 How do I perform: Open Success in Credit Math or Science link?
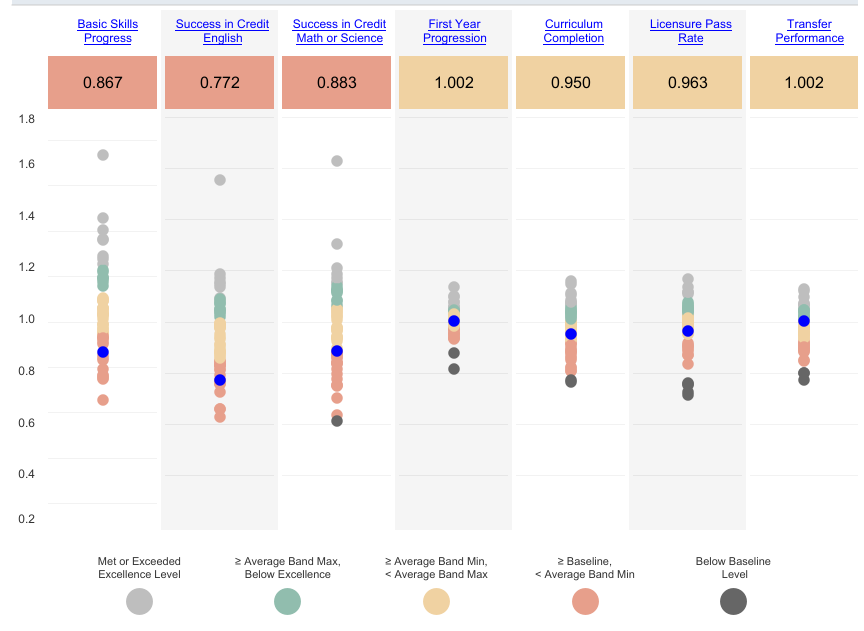(x=339, y=31)
